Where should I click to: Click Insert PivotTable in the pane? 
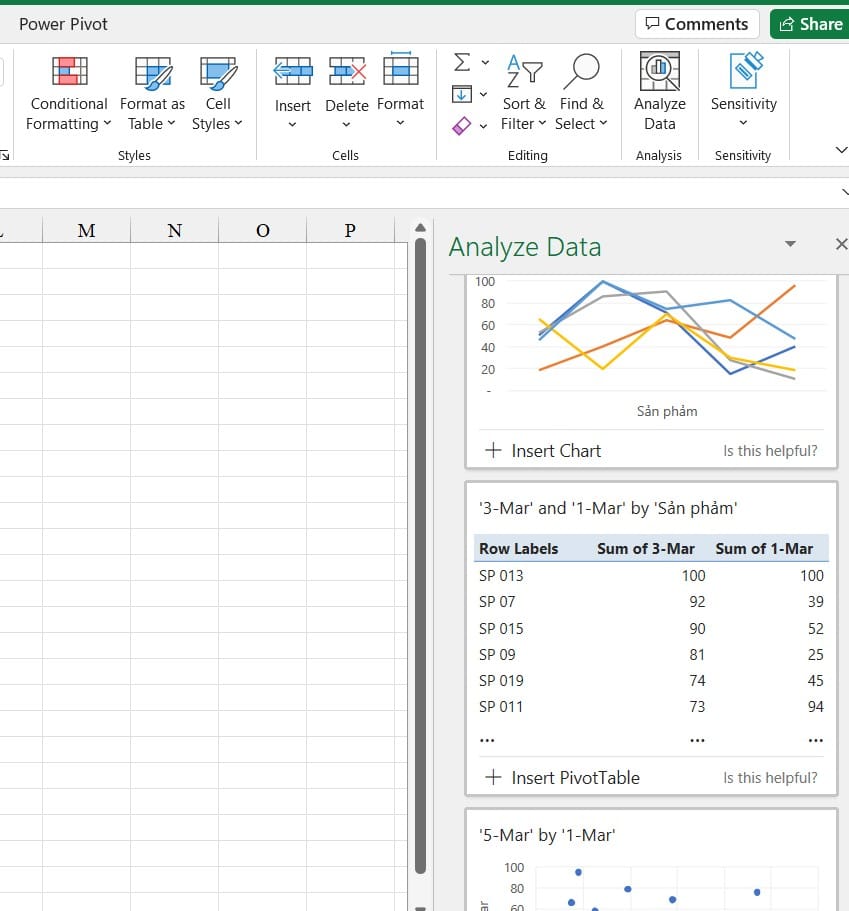pos(562,778)
